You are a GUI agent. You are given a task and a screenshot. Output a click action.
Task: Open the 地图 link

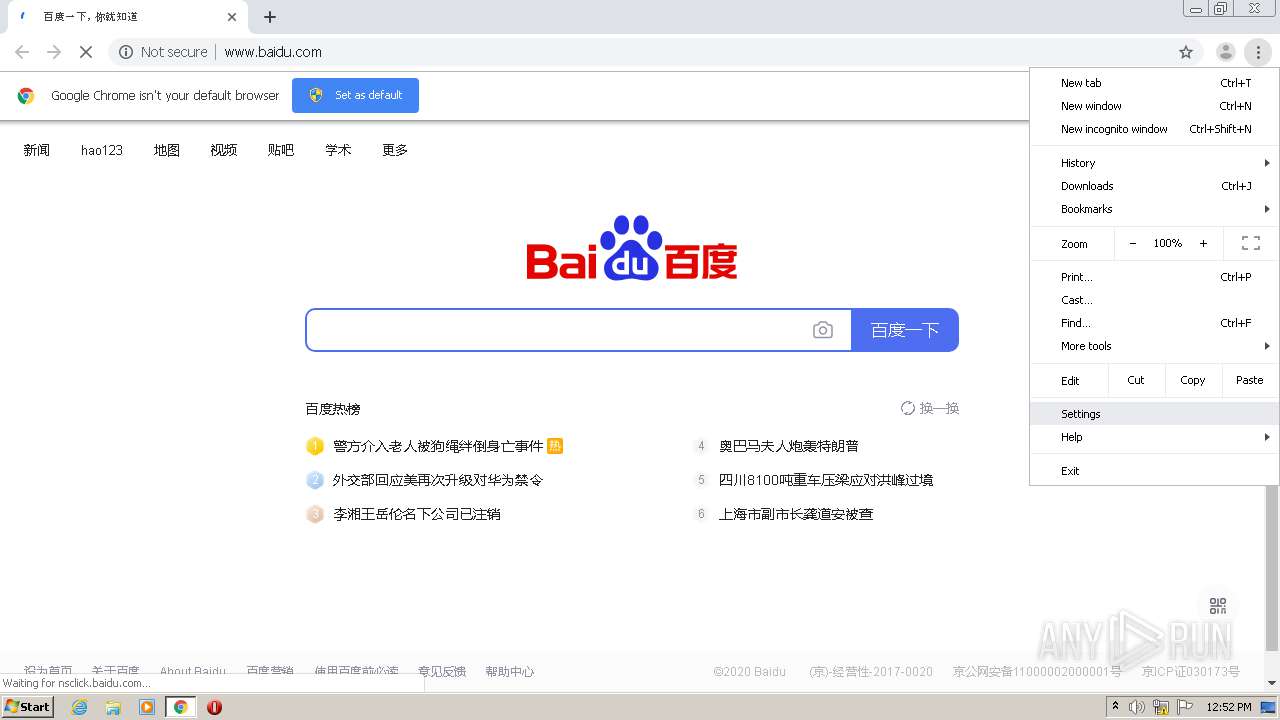tap(167, 150)
